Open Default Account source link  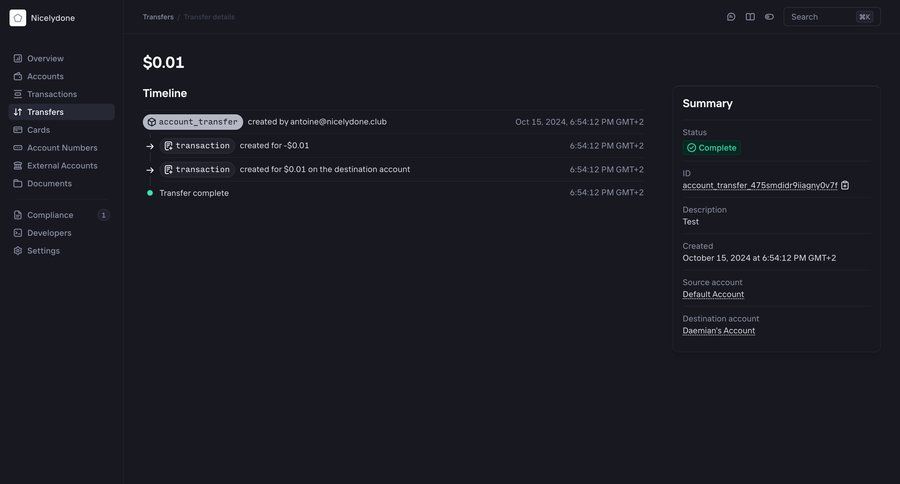(x=713, y=295)
